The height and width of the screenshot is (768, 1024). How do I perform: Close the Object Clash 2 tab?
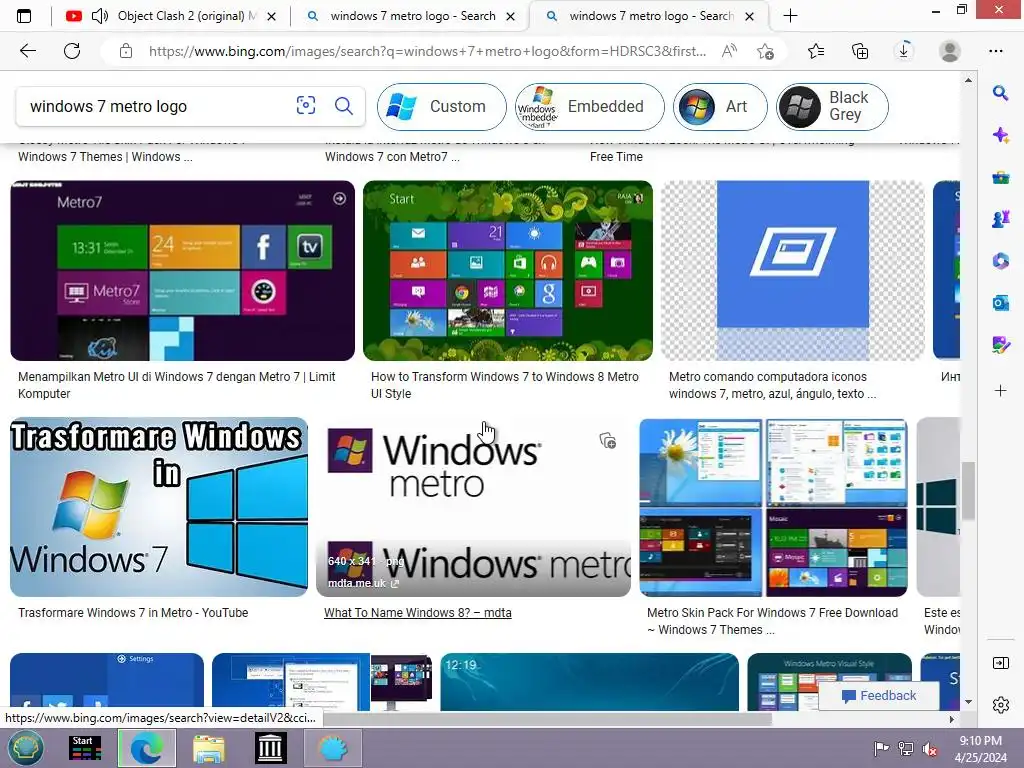(x=272, y=16)
